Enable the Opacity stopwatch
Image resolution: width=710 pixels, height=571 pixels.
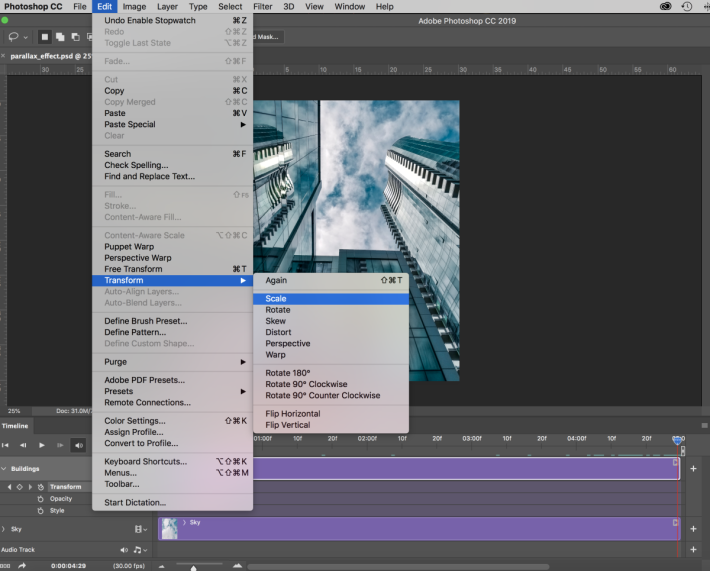coord(40,499)
